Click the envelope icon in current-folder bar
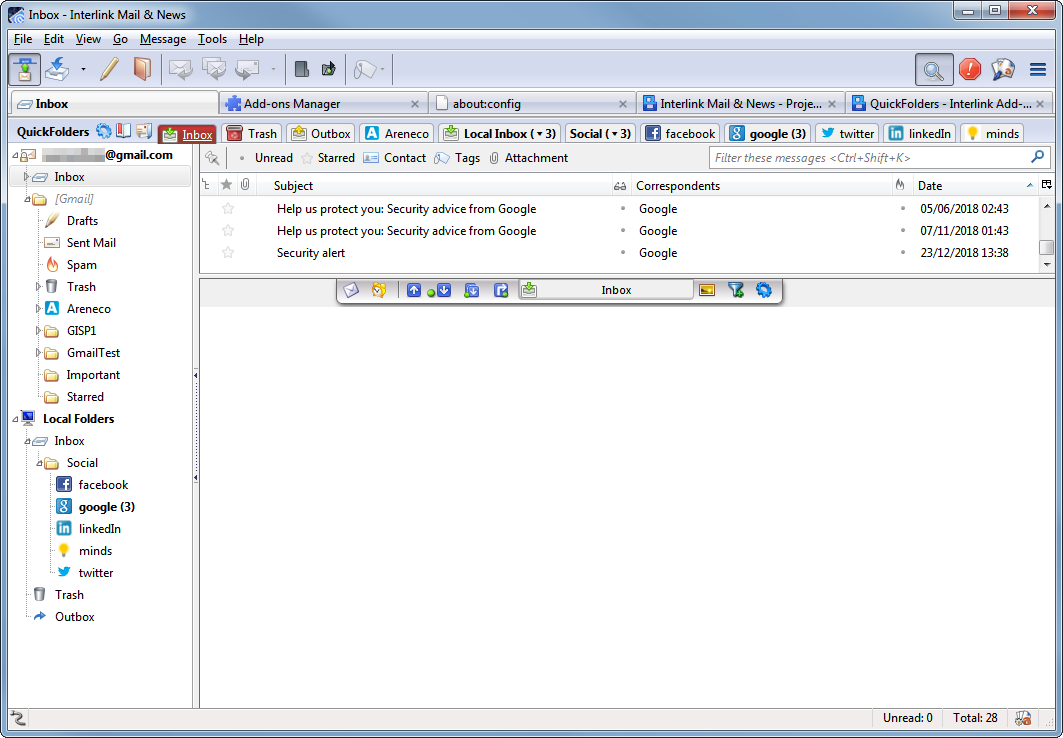The width and height of the screenshot is (1063, 738). coord(350,290)
